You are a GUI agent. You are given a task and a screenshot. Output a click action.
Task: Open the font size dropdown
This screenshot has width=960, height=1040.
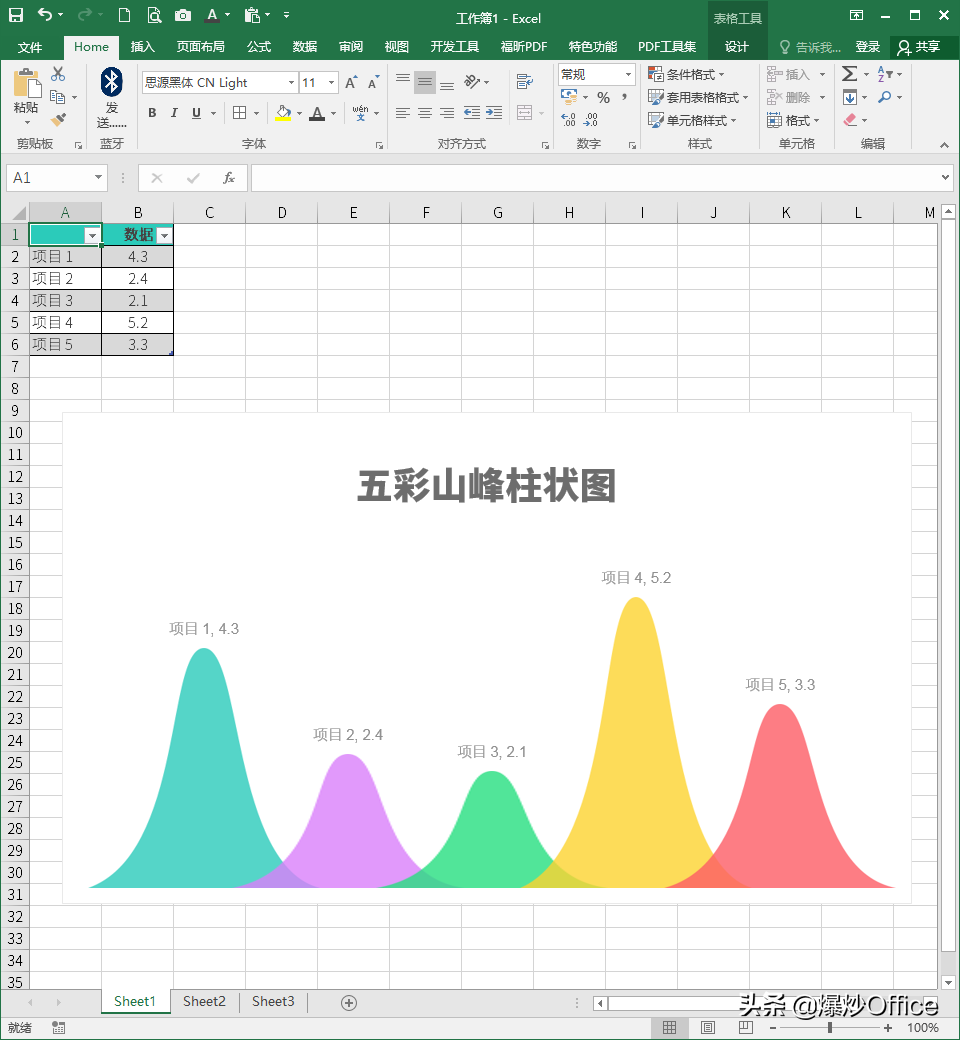pyautogui.click(x=332, y=82)
